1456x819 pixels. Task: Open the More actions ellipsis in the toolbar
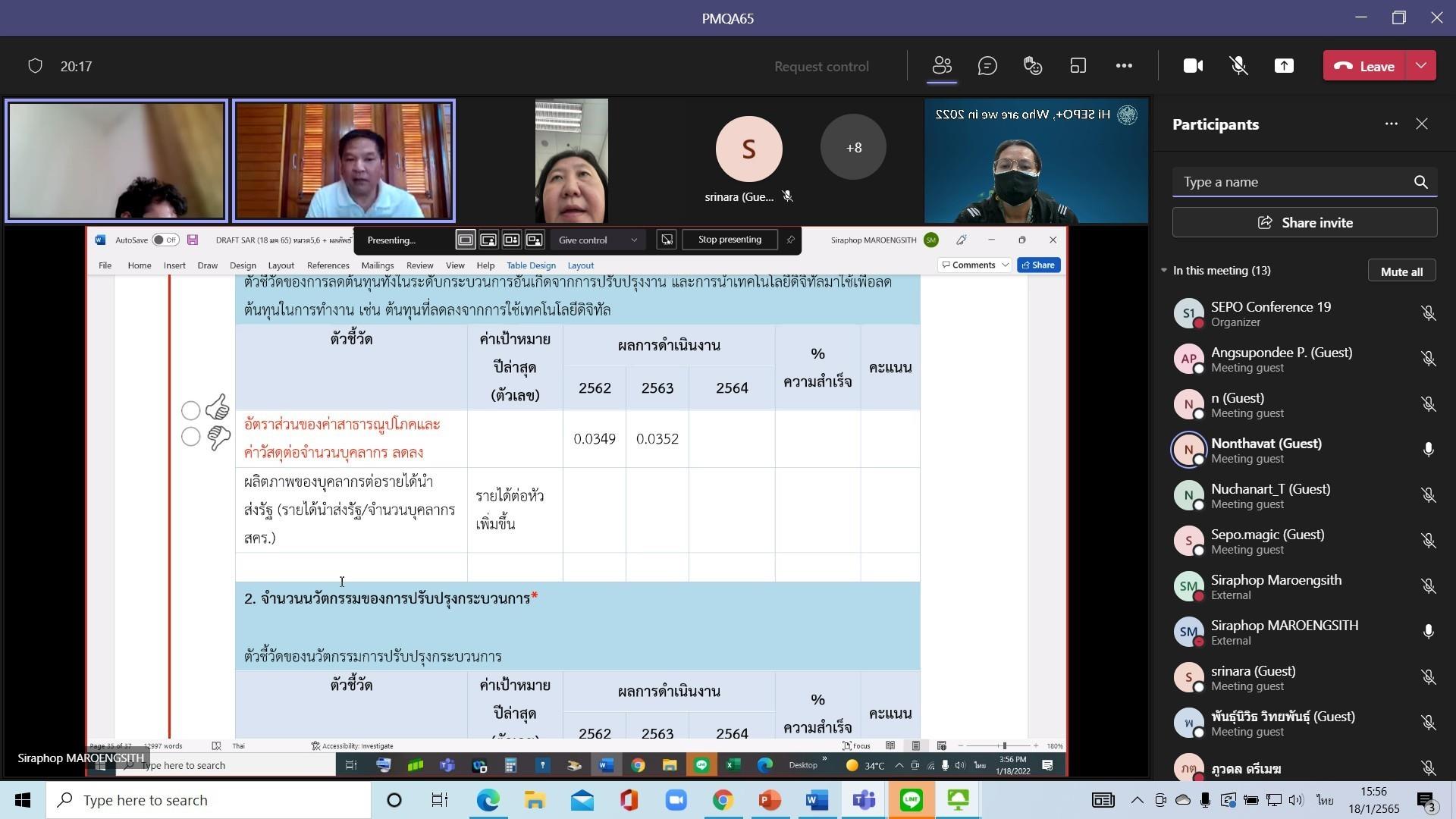pyautogui.click(x=1124, y=66)
